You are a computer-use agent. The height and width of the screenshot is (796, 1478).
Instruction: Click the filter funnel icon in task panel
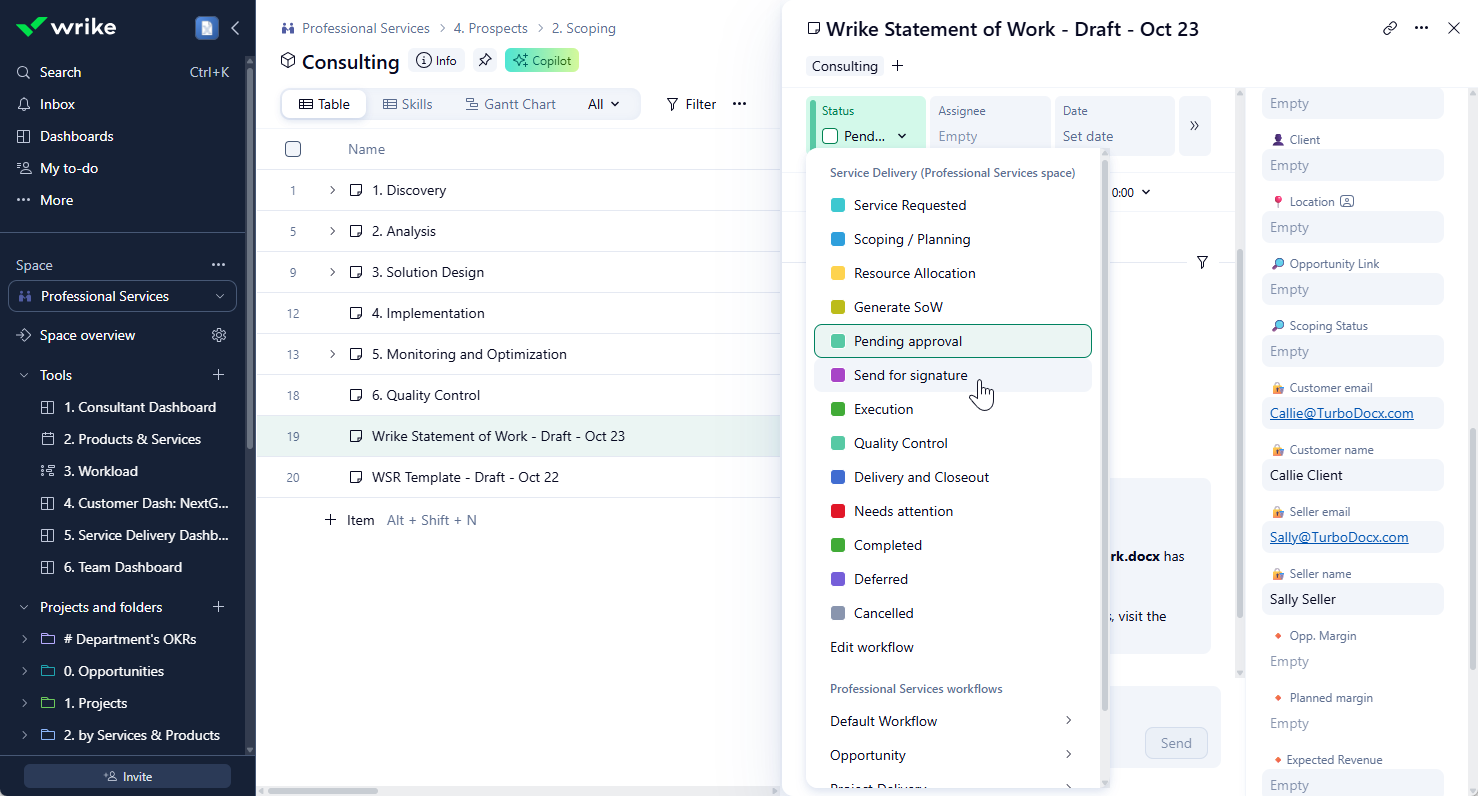1202,262
